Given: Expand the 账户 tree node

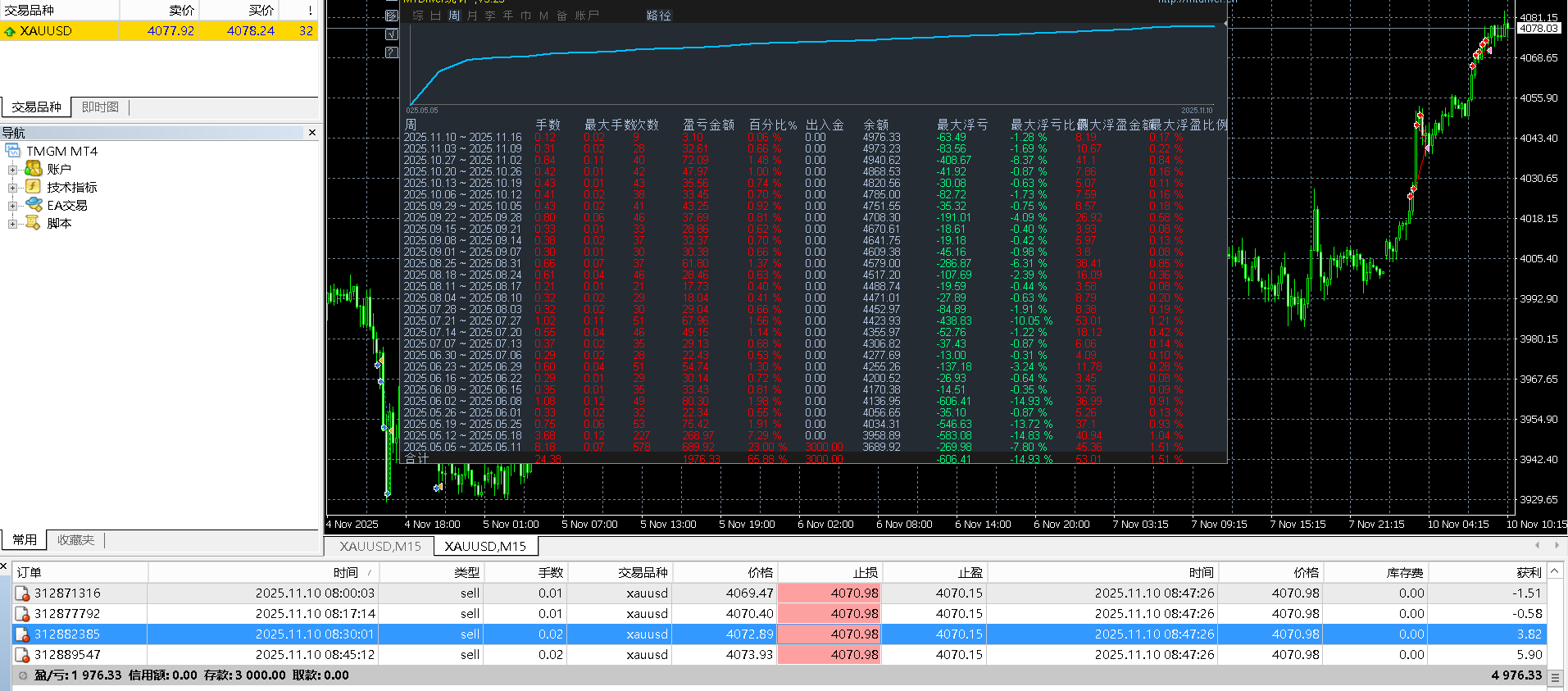Looking at the screenshot, I should (x=12, y=170).
